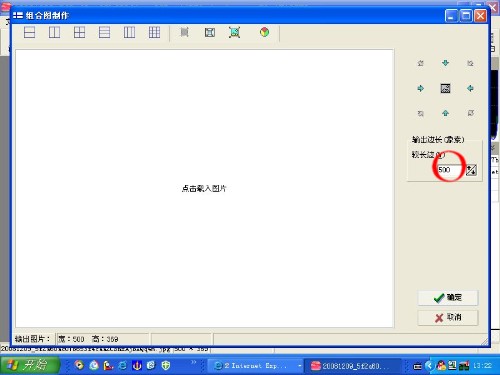Click the downward teal arrow in alignment grid

[445, 63]
